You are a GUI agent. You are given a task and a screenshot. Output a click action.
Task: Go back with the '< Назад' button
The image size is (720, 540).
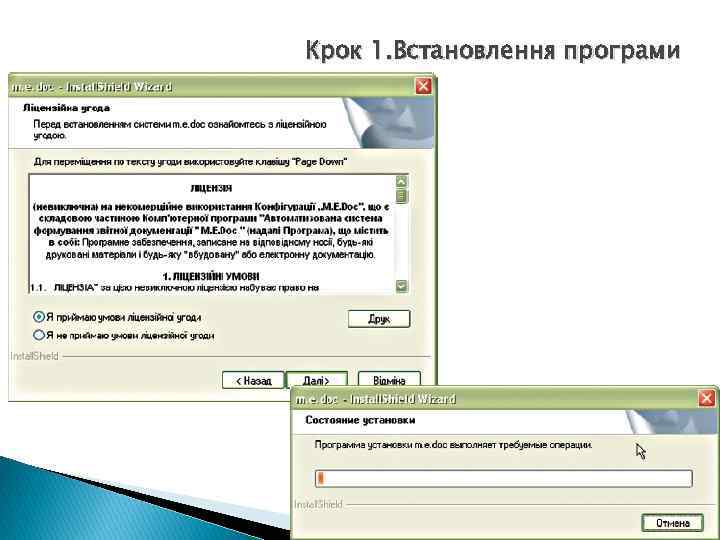(253, 381)
